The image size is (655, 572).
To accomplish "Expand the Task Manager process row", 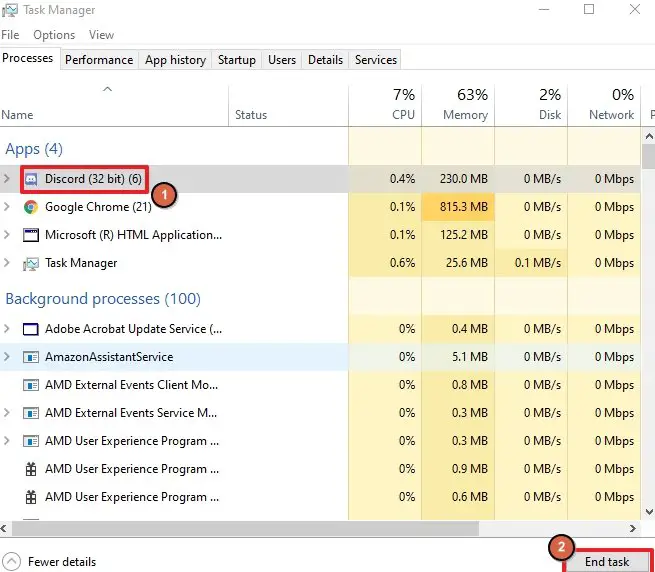I will pyautogui.click(x=7, y=263).
